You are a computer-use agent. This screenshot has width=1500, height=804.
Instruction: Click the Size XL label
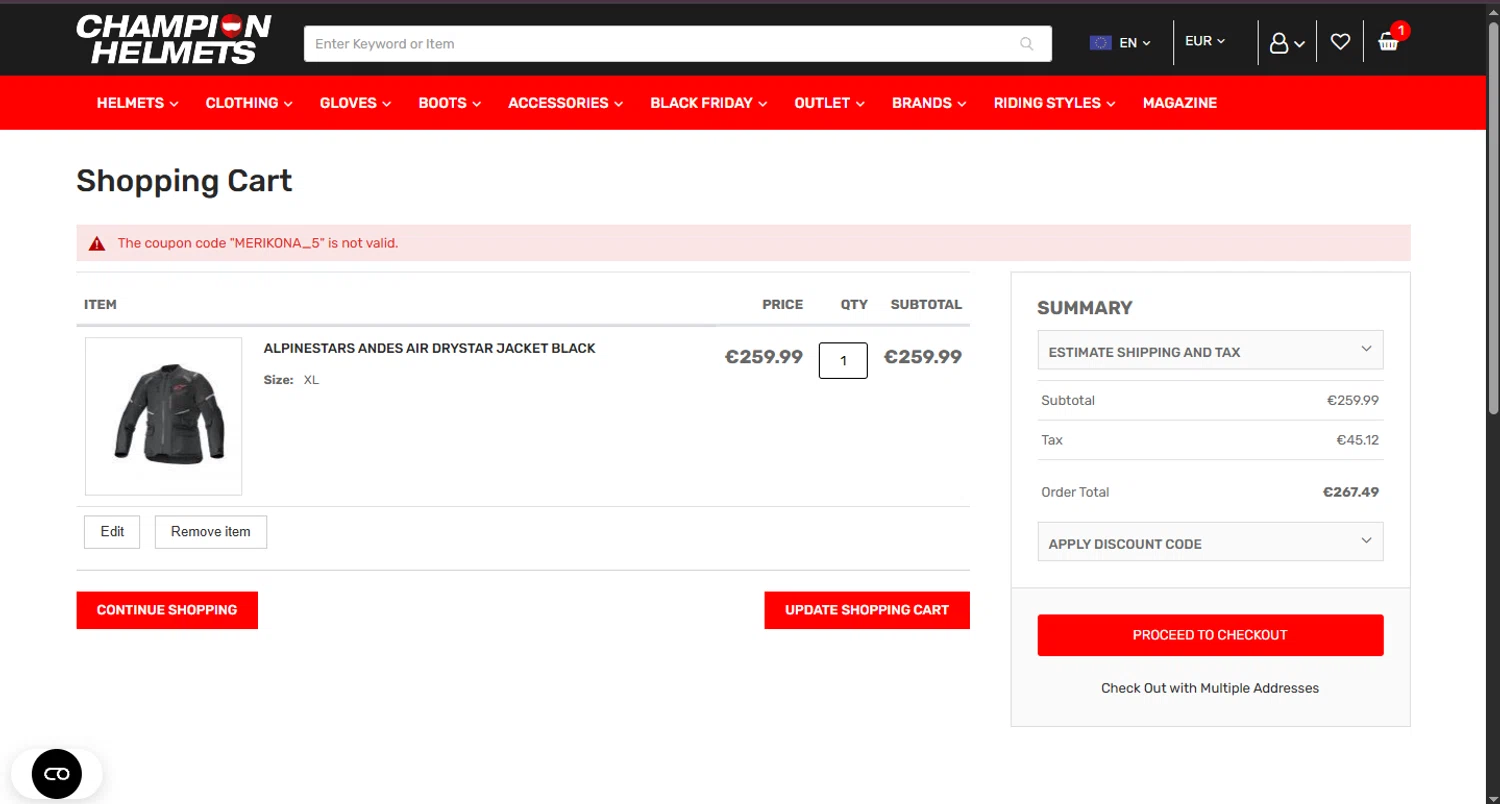click(291, 380)
